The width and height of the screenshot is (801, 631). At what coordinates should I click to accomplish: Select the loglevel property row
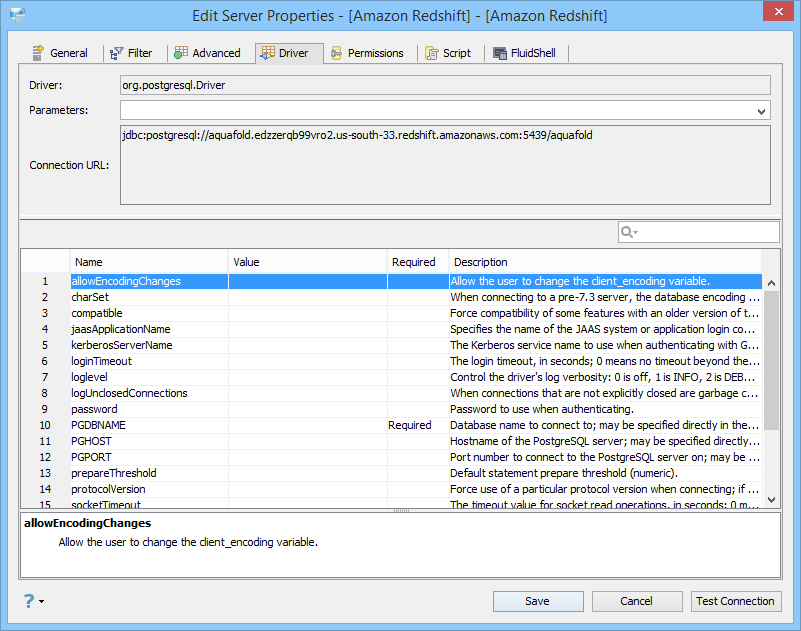pyautogui.click(x=391, y=377)
